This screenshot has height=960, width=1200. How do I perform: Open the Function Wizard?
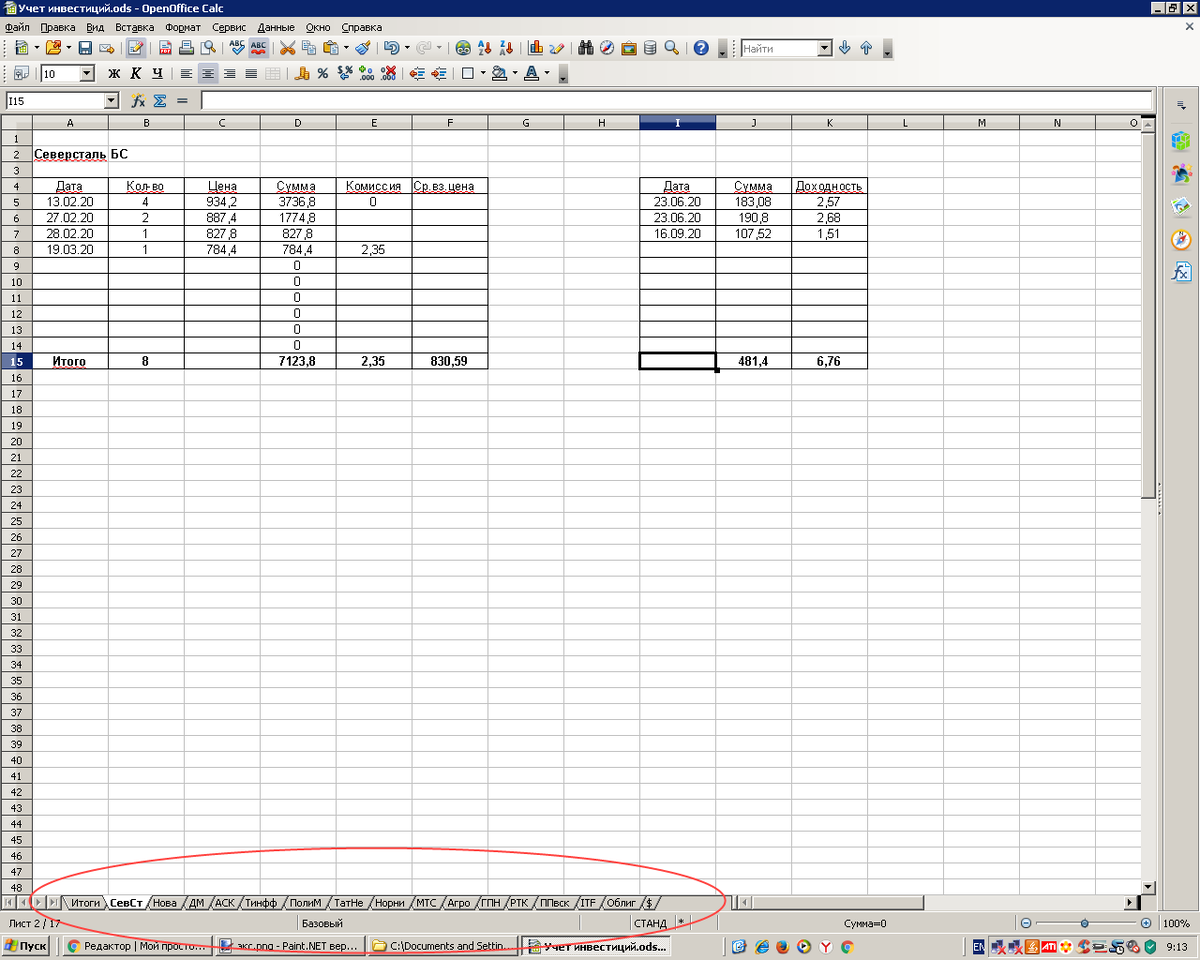[139, 101]
